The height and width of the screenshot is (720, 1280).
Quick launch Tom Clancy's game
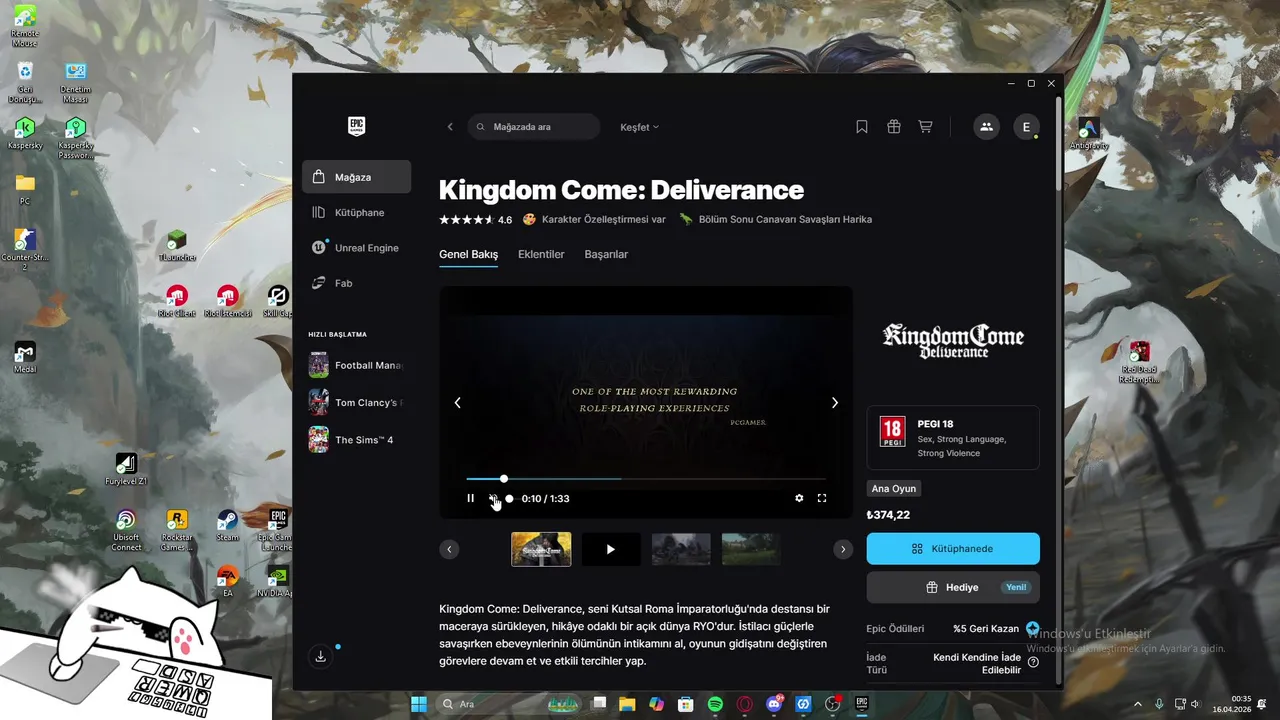point(356,402)
